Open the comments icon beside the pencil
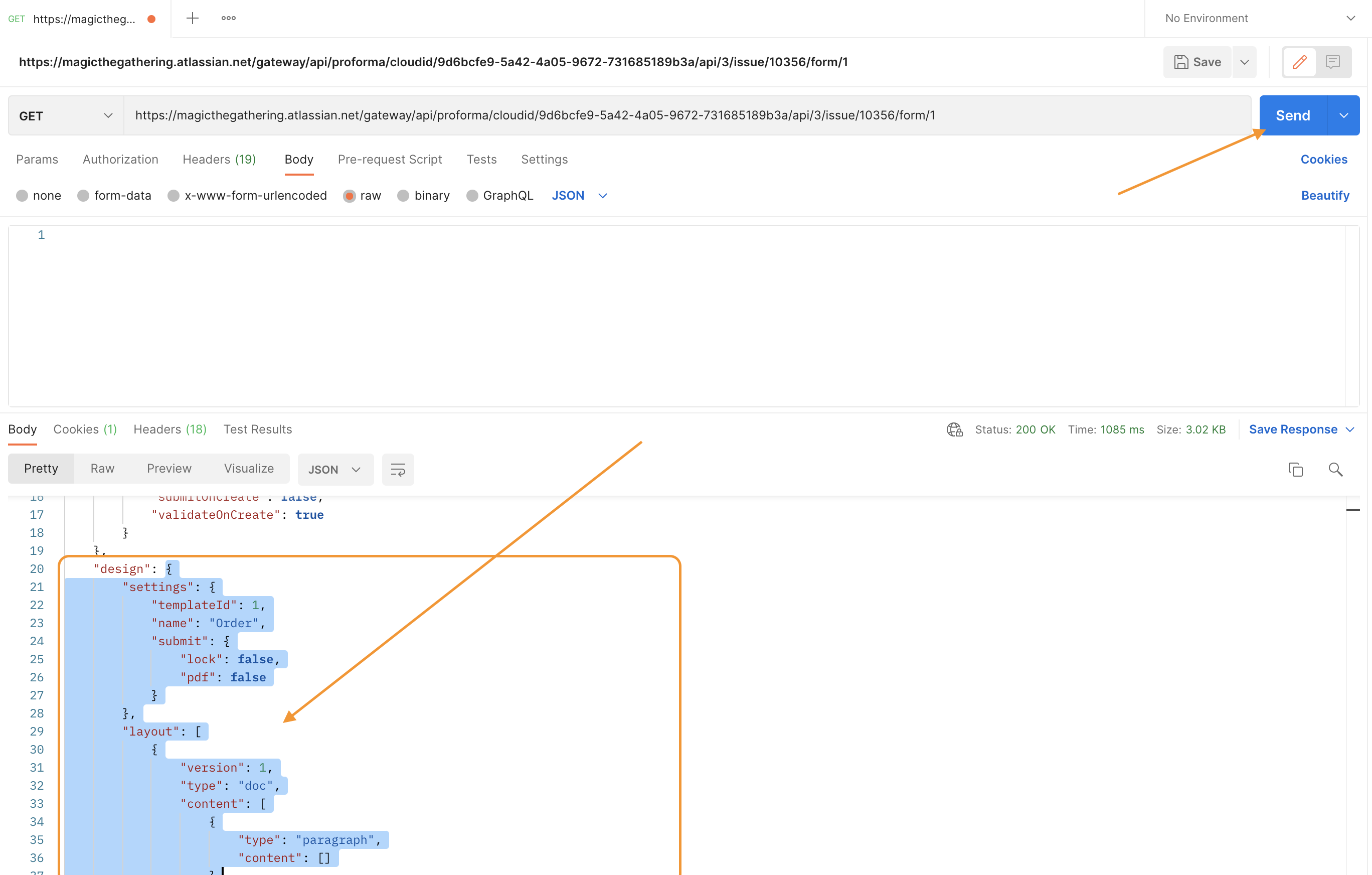Screen dimensions: 1372x875 click(x=1333, y=62)
